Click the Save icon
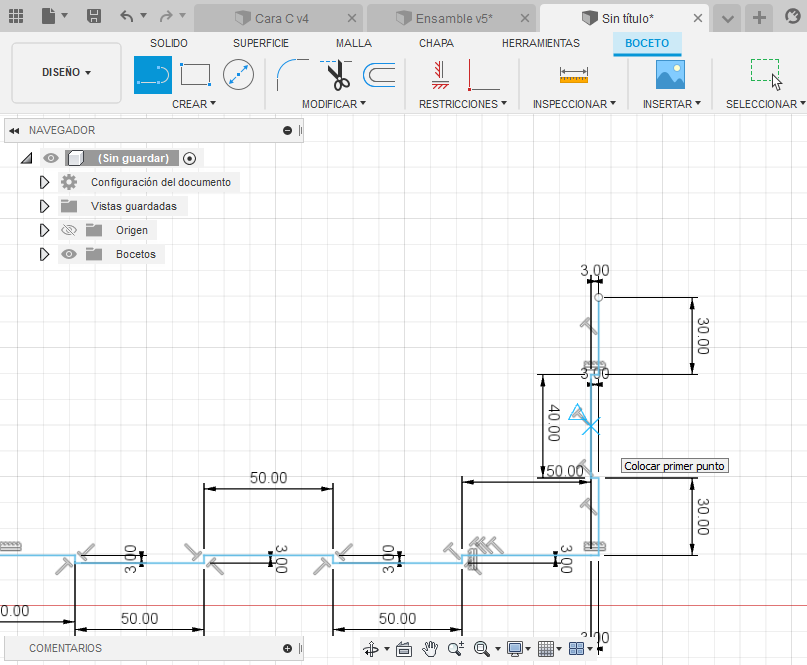Viewport: 807px width, 665px height. [94, 16]
